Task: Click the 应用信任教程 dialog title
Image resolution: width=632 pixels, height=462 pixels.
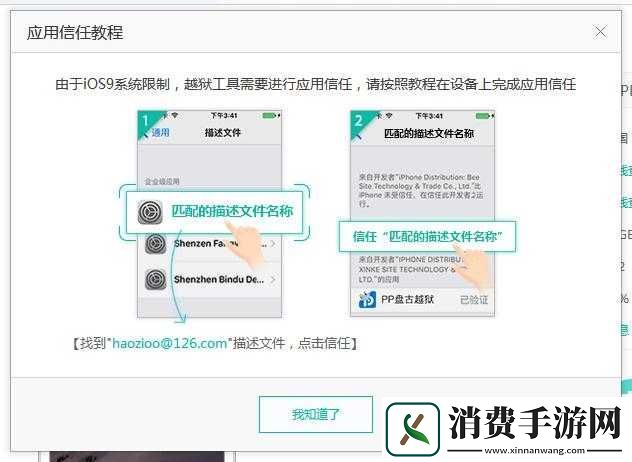Action: (75, 33)
